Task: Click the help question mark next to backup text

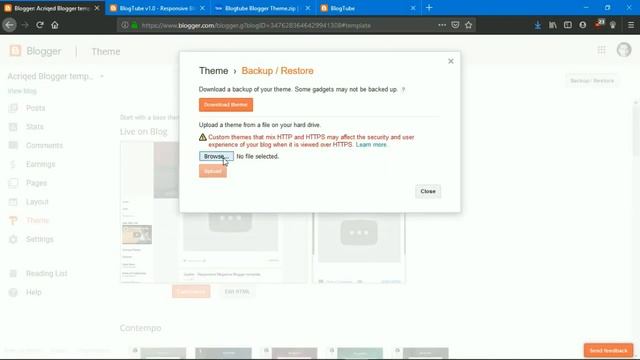Action: (x=403, y=89)
